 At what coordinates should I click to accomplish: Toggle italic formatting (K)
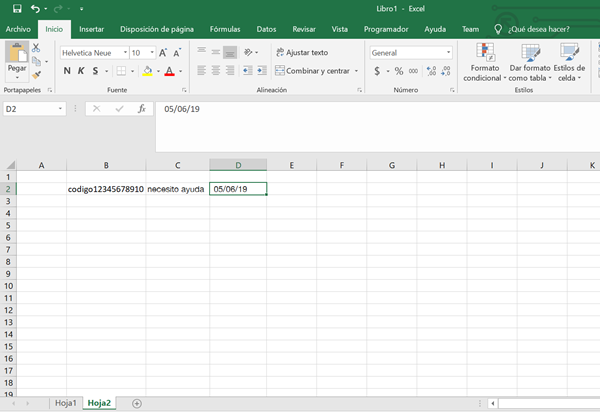click(81, 71)
